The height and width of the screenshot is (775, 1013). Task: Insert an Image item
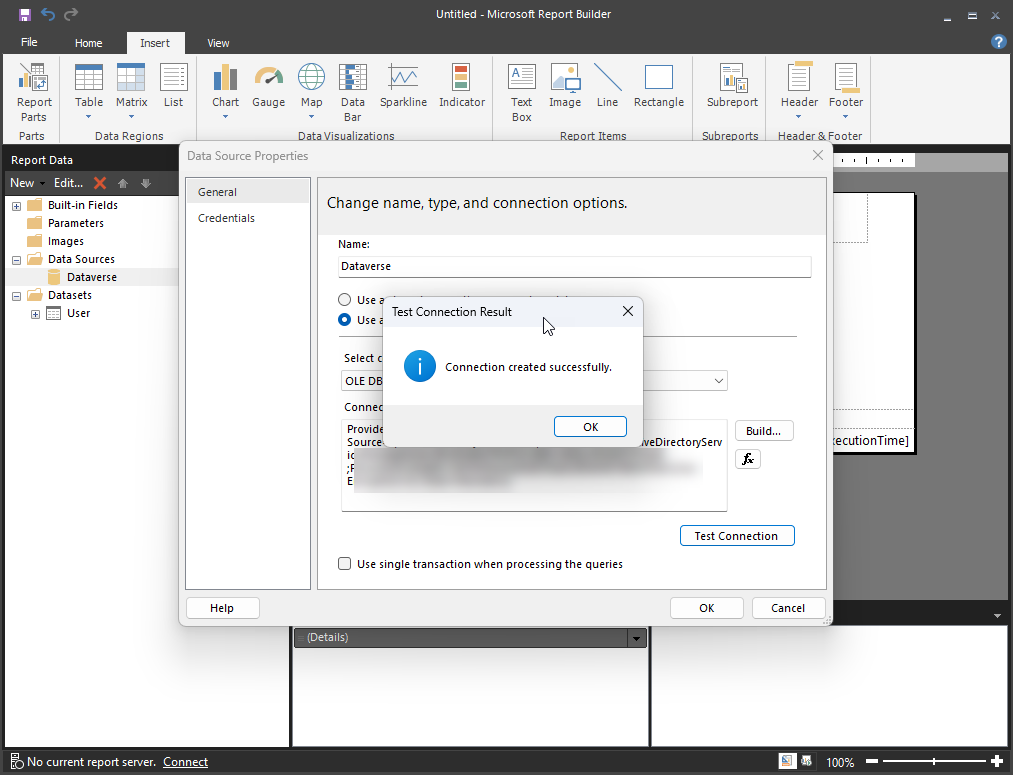point(565,85)
